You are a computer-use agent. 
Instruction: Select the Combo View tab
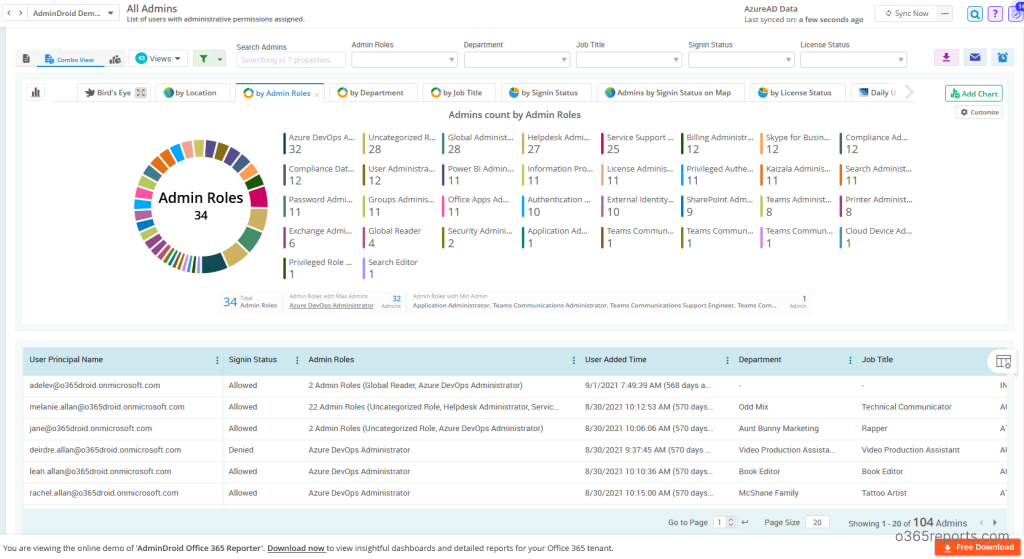click(x=69, y=59)
